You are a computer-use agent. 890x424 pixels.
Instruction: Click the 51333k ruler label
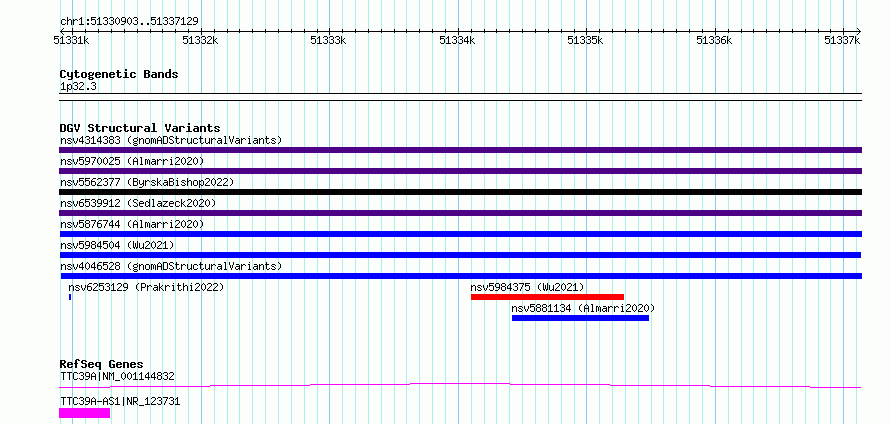pyautogui.click(x=329, y=40)
